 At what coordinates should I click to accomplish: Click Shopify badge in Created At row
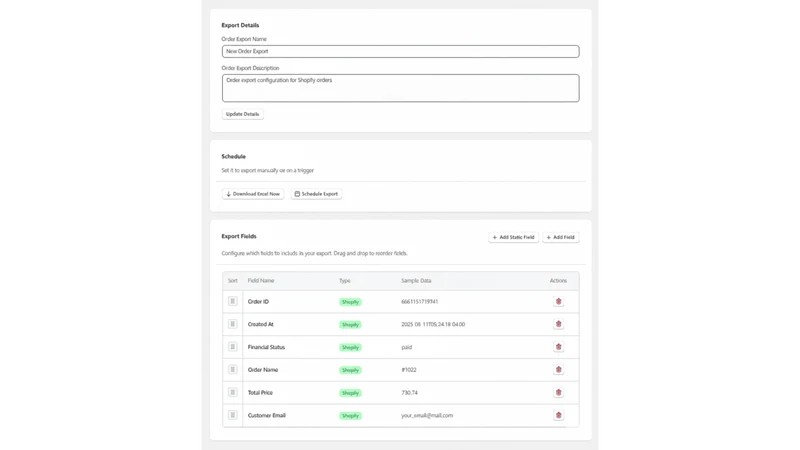tap(351, 324)
